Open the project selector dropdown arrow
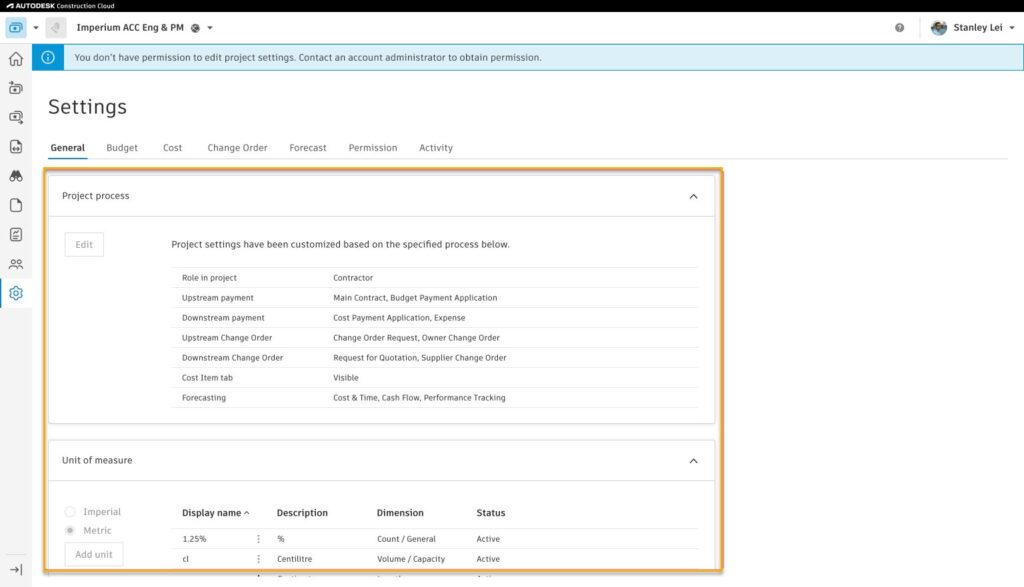 (x=210, y=28)
